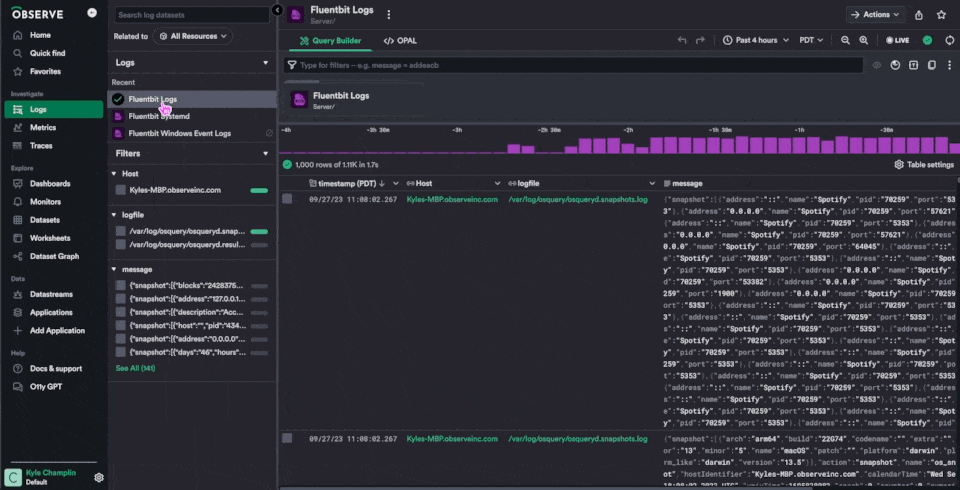Screen dimensions: 960x490
Task: Click into the Search log datasets field
Action: [192, 15]
